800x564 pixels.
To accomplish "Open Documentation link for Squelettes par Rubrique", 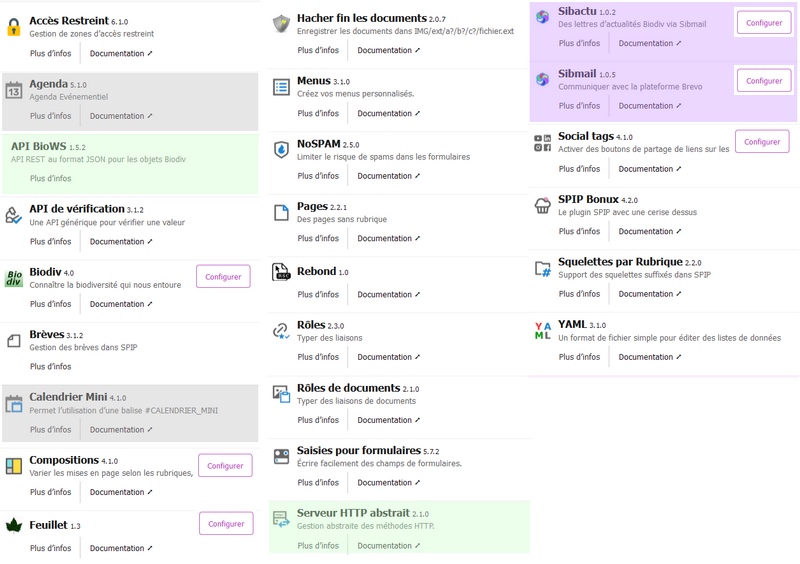I will (649, 294).
